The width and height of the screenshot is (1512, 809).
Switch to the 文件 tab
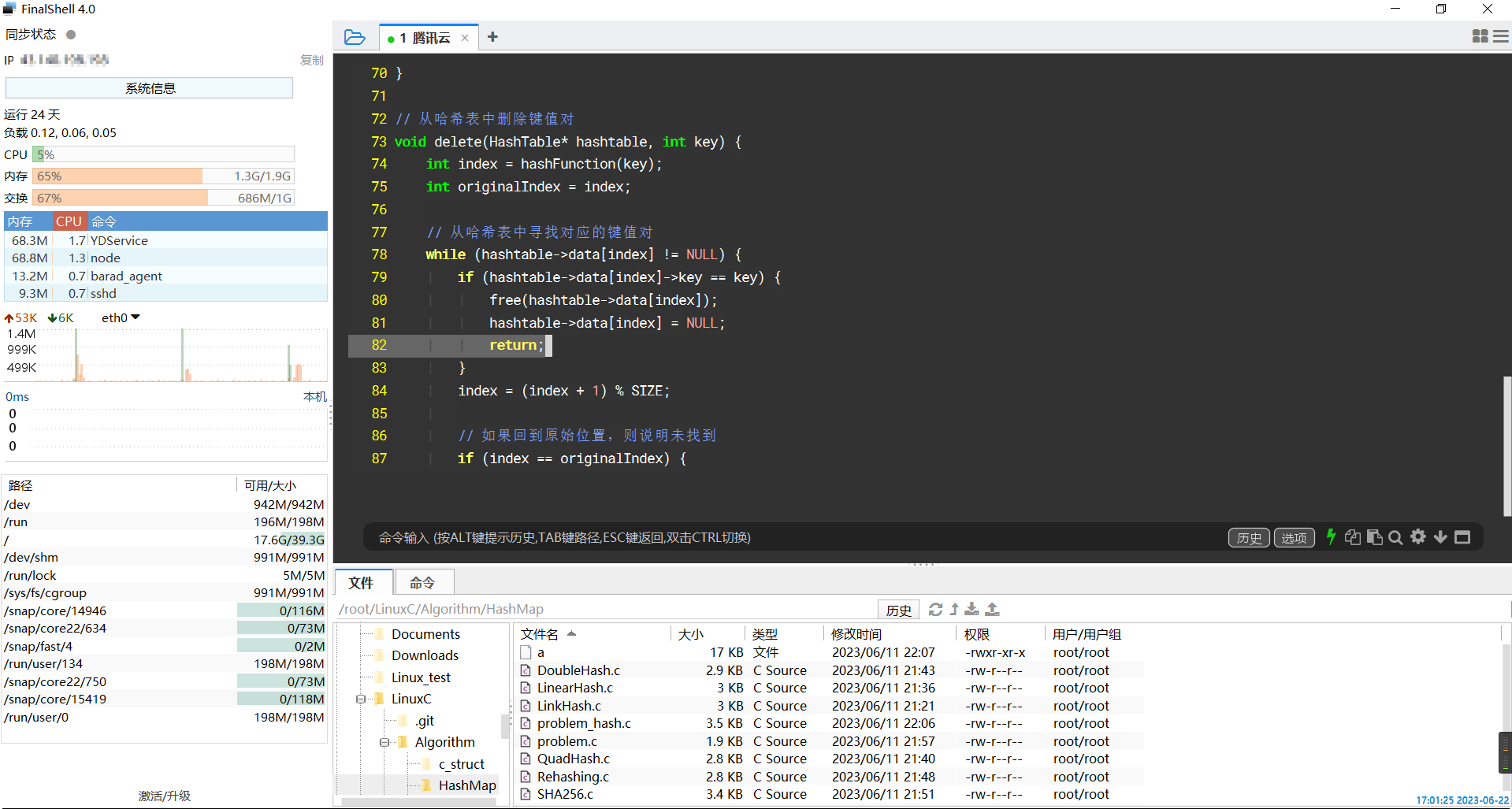(362, 583)
